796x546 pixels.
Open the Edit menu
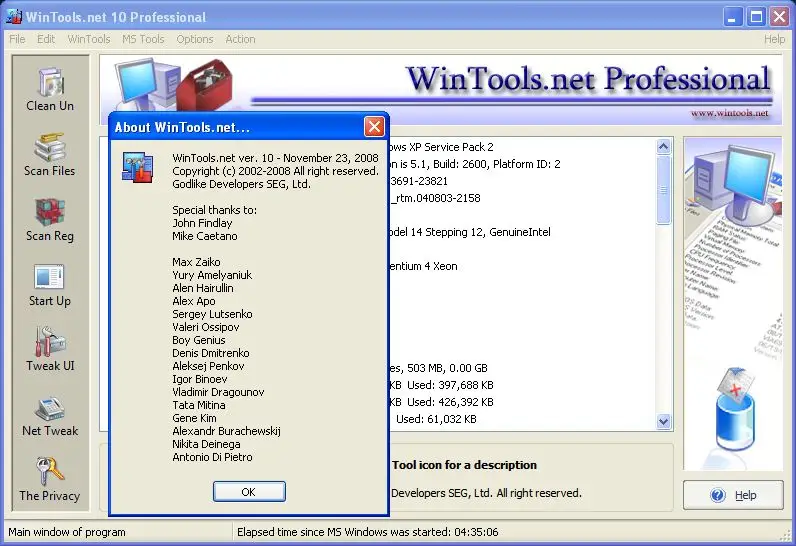click(x=46, y=39)
